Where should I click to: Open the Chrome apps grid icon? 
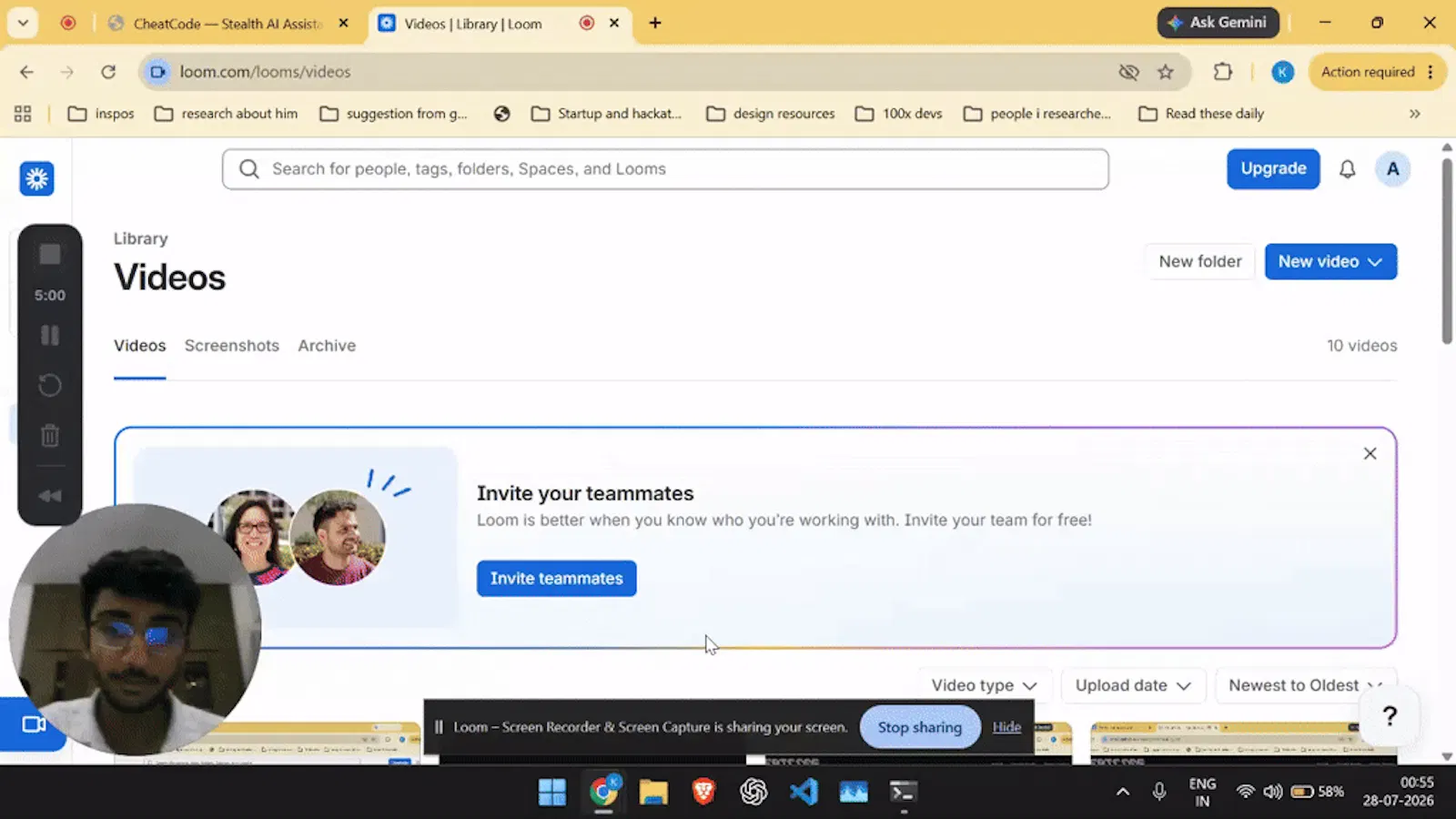coord(23,114)
